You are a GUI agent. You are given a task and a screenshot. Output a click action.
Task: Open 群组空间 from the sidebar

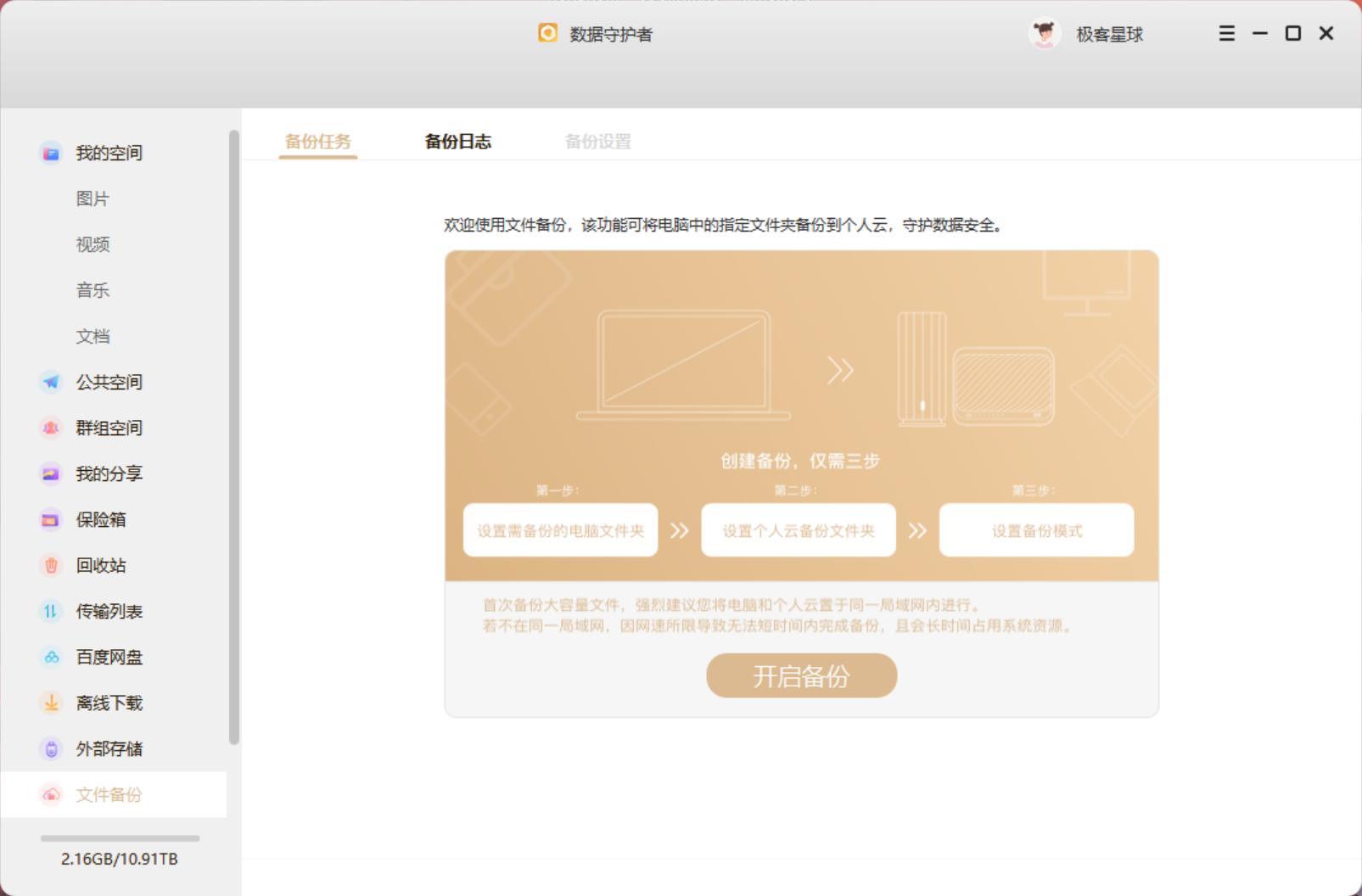pyautogui.click(x=51, y=428)
